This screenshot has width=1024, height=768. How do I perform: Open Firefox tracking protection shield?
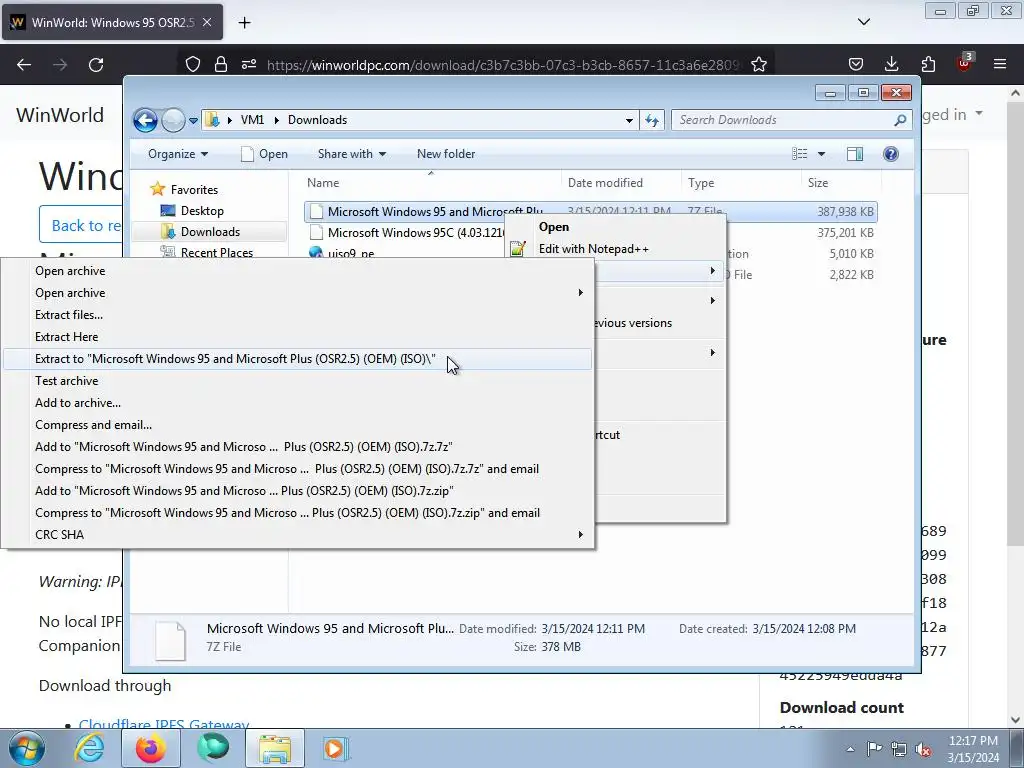point(193,64)
